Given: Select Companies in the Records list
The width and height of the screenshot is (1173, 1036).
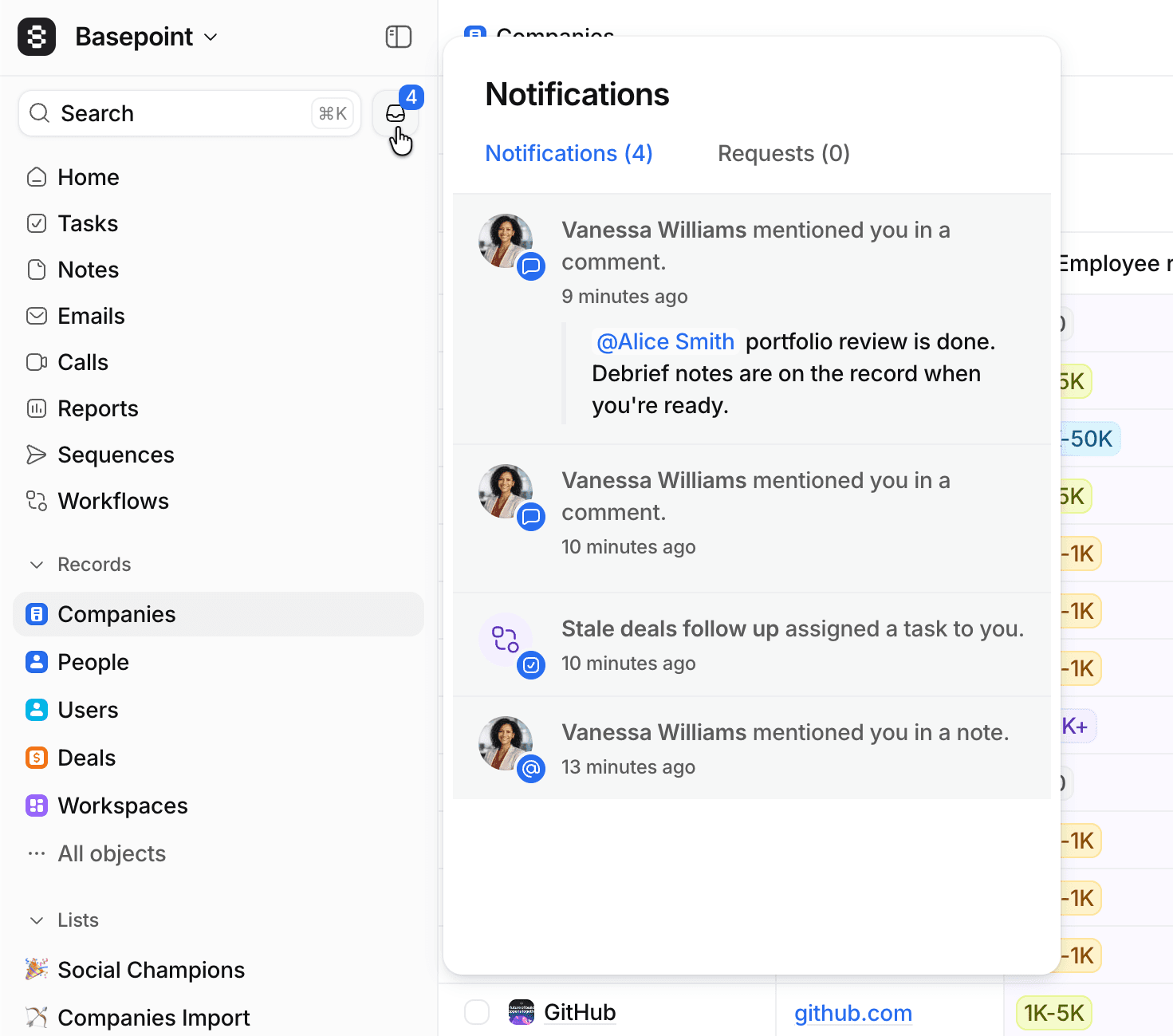Looking at the screenshot, I should pyautogui.click(x=218, y=614).
